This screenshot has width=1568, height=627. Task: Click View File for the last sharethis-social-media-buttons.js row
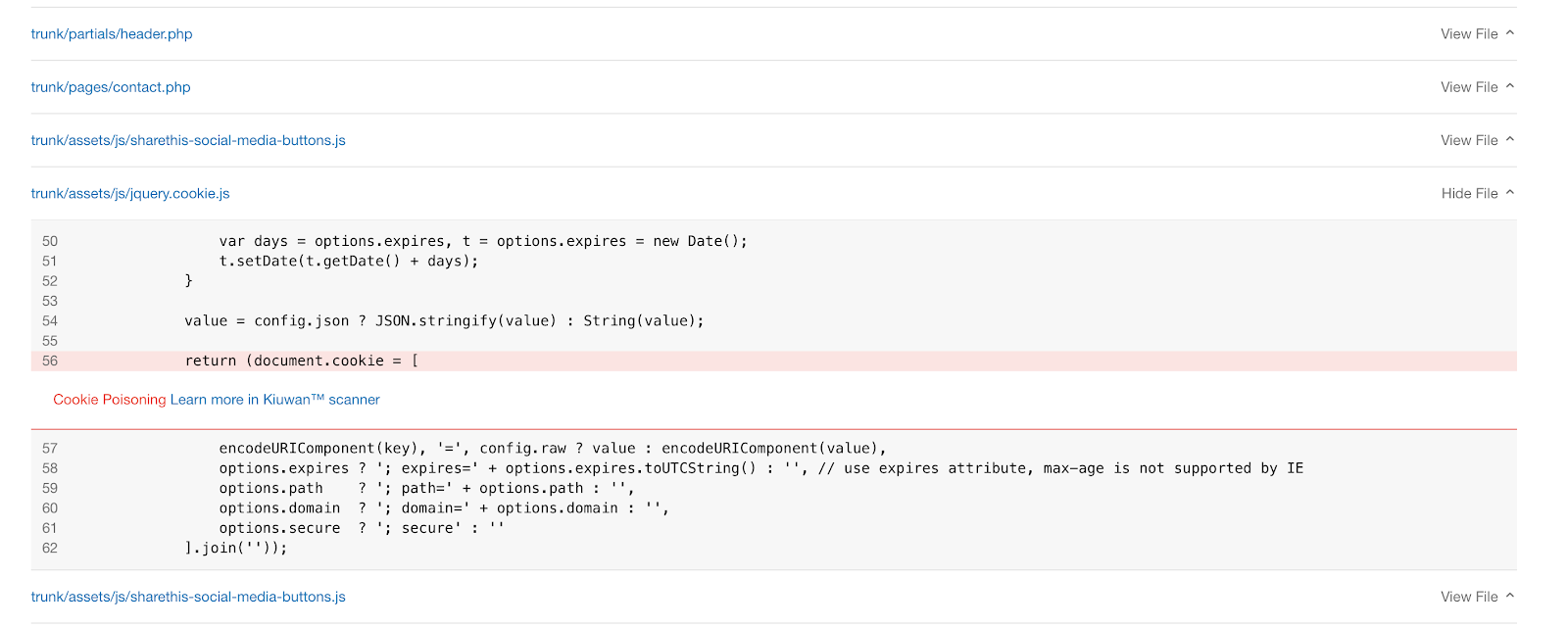(x=1469, y=597)
